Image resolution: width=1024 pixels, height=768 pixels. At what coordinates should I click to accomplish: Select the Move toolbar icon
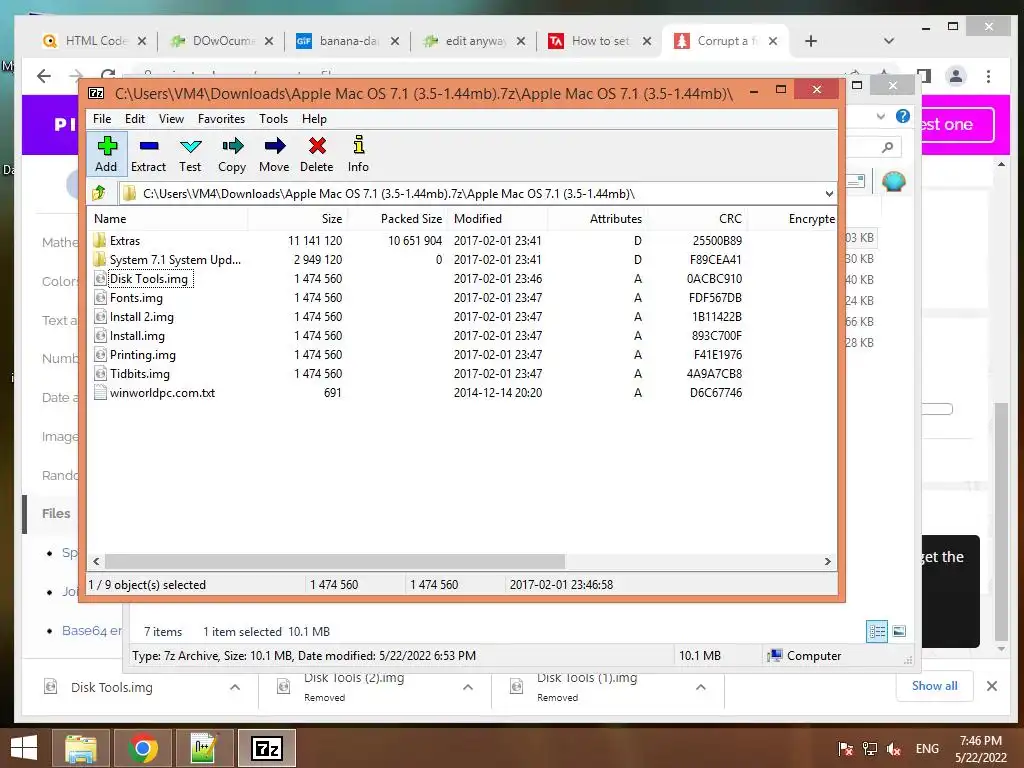point(274,154)
